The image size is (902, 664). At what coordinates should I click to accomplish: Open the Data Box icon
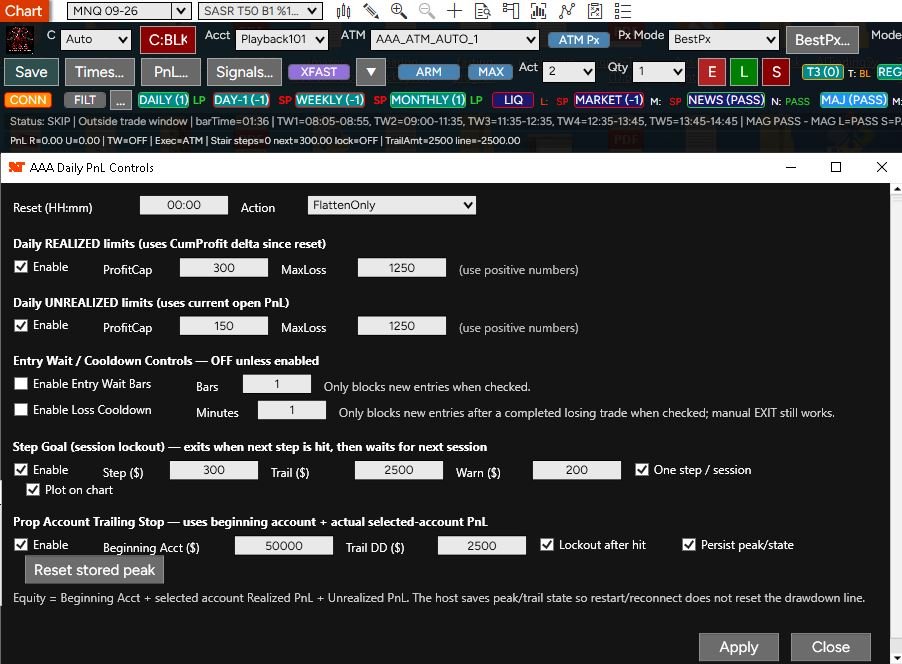(483, 10)
